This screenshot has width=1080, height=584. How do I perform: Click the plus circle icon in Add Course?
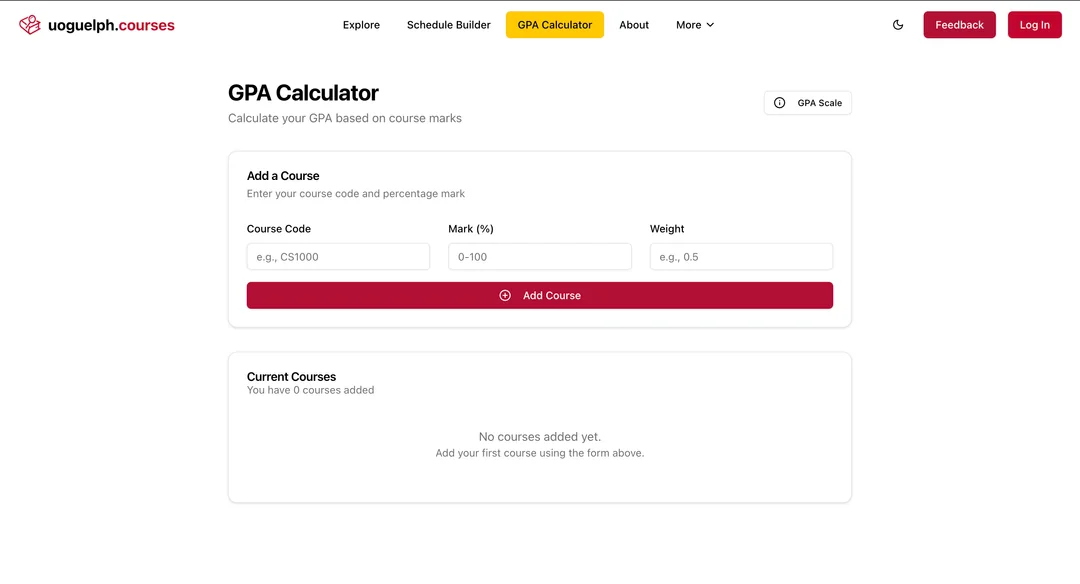click(505, 295)
